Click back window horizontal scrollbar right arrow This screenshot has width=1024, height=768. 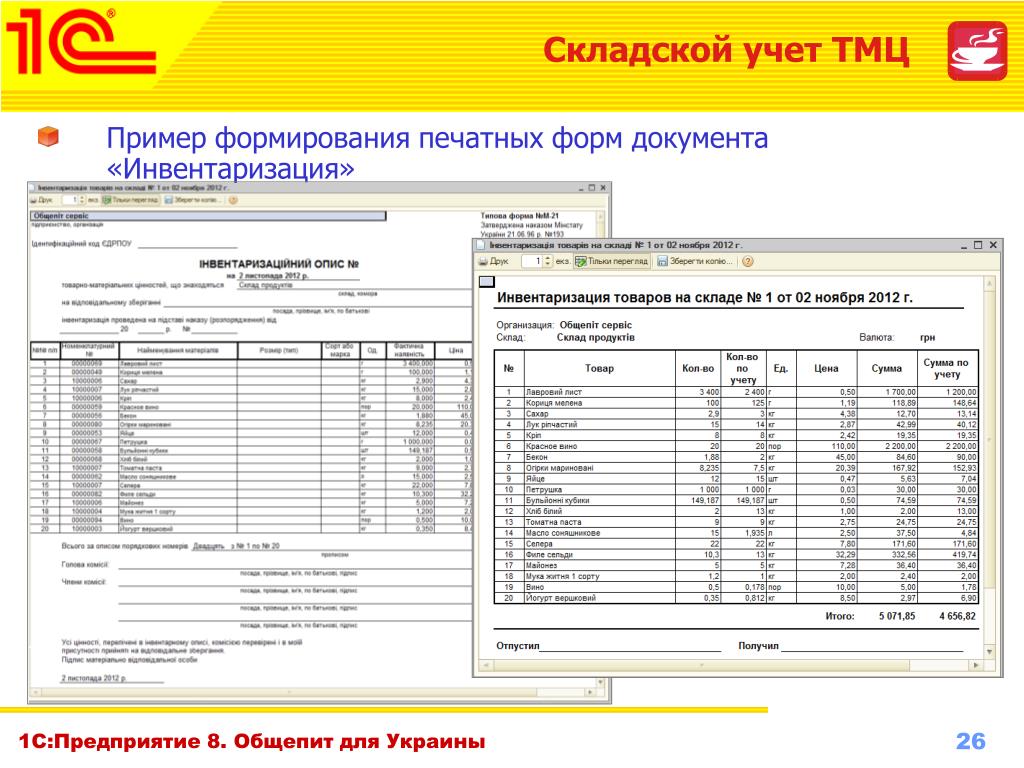[590, 692]
